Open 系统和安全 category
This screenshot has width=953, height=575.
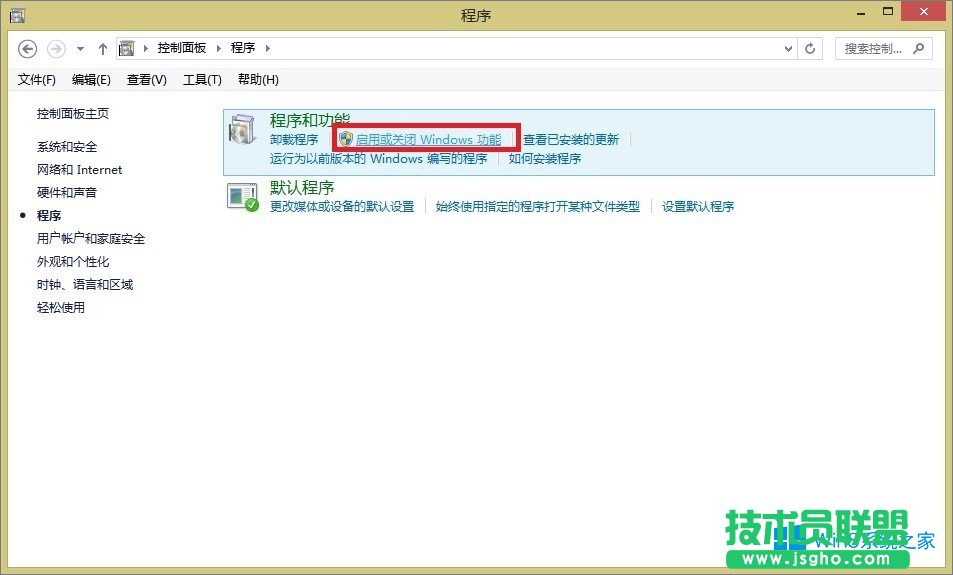pos(67,147)
